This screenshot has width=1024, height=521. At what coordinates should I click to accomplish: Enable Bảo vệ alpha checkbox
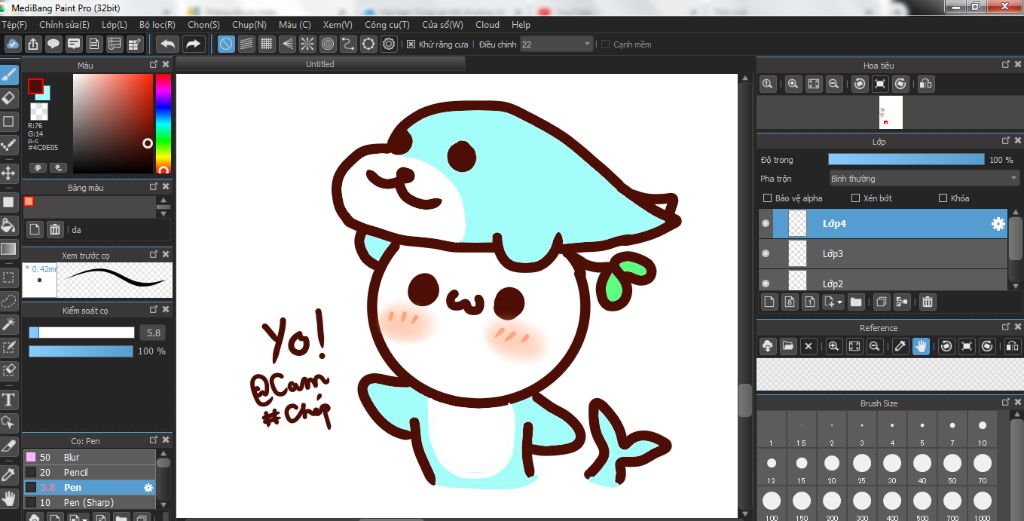click(x=767, y=198)
